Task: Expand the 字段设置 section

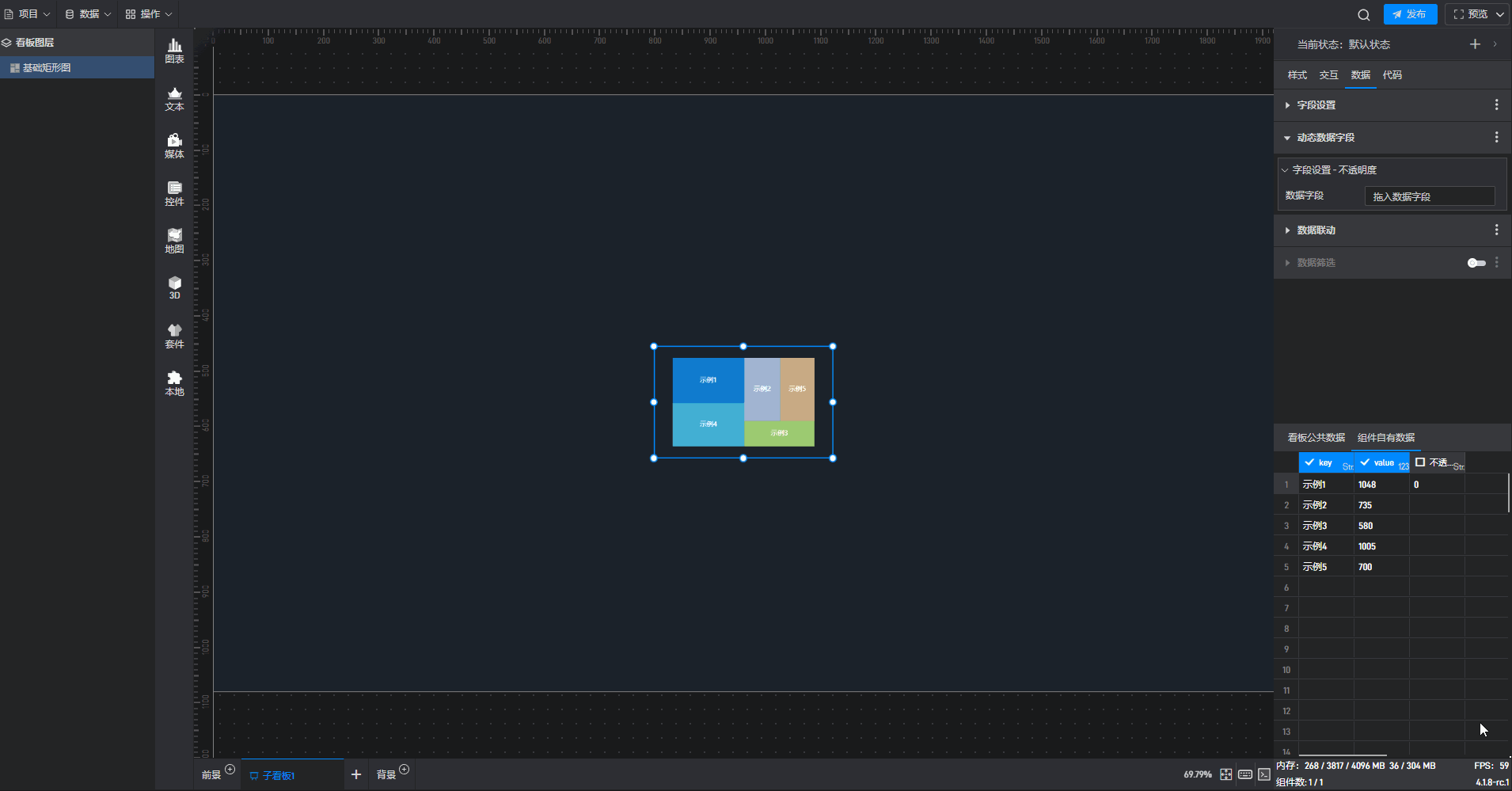Action: 1316,105
